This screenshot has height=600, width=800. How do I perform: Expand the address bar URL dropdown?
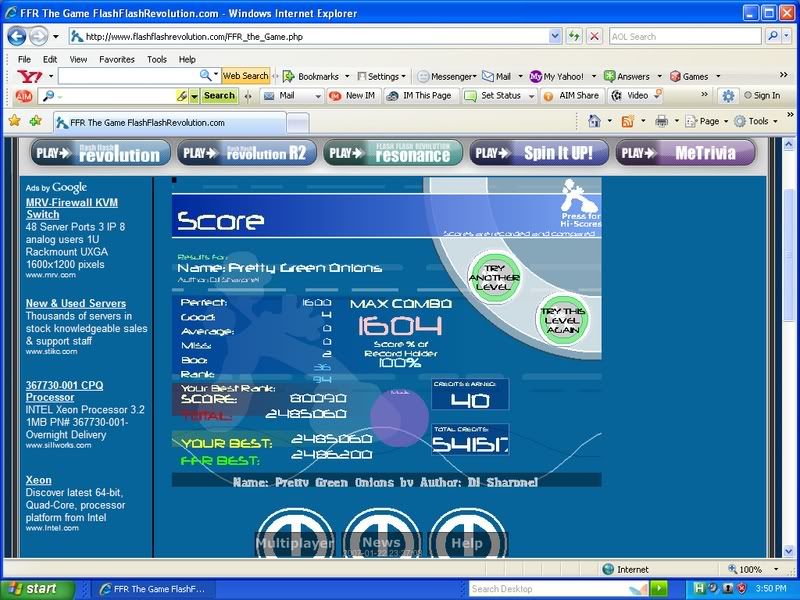555,36
